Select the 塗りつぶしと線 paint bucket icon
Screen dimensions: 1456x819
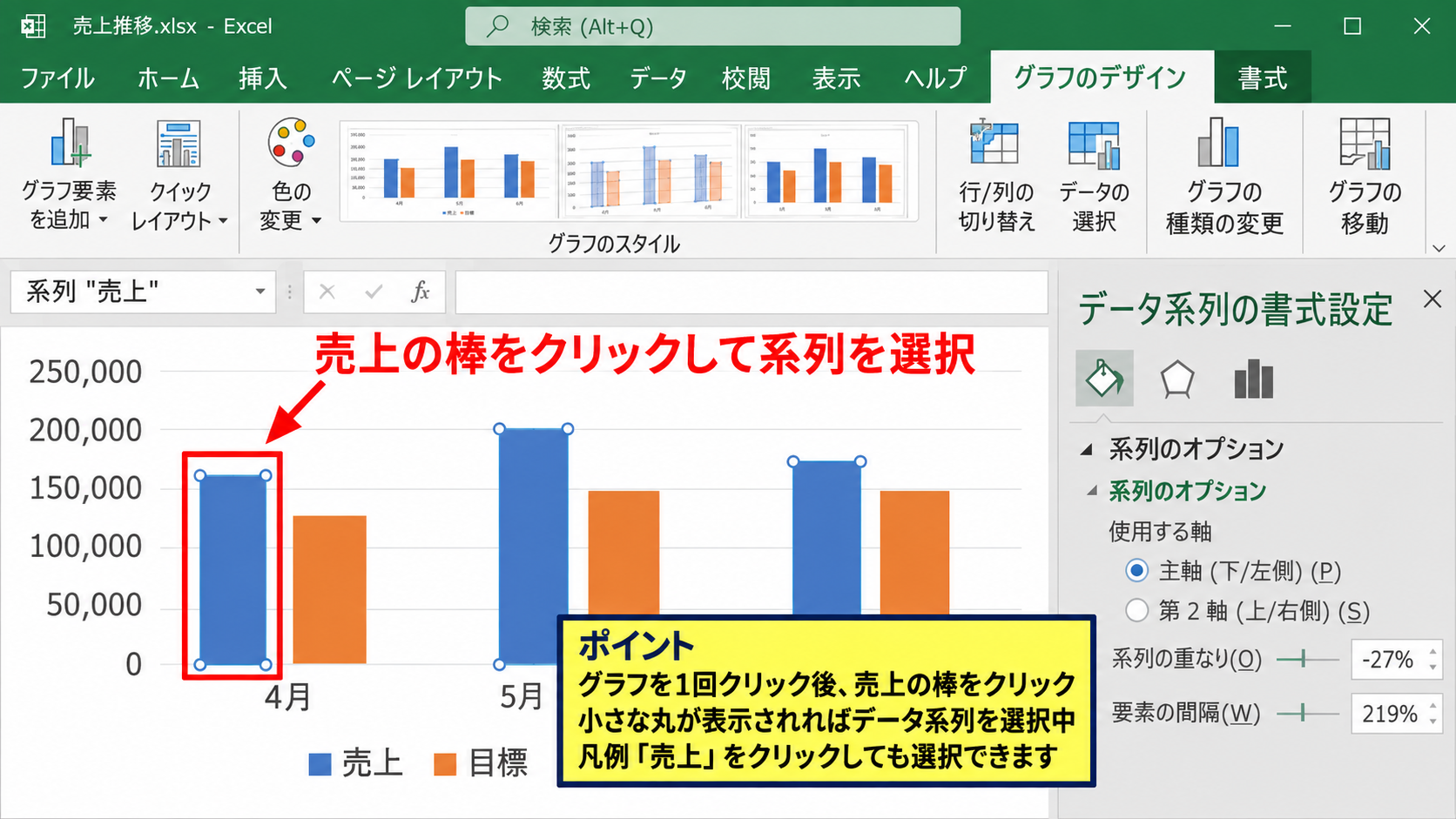(1104, 378)
